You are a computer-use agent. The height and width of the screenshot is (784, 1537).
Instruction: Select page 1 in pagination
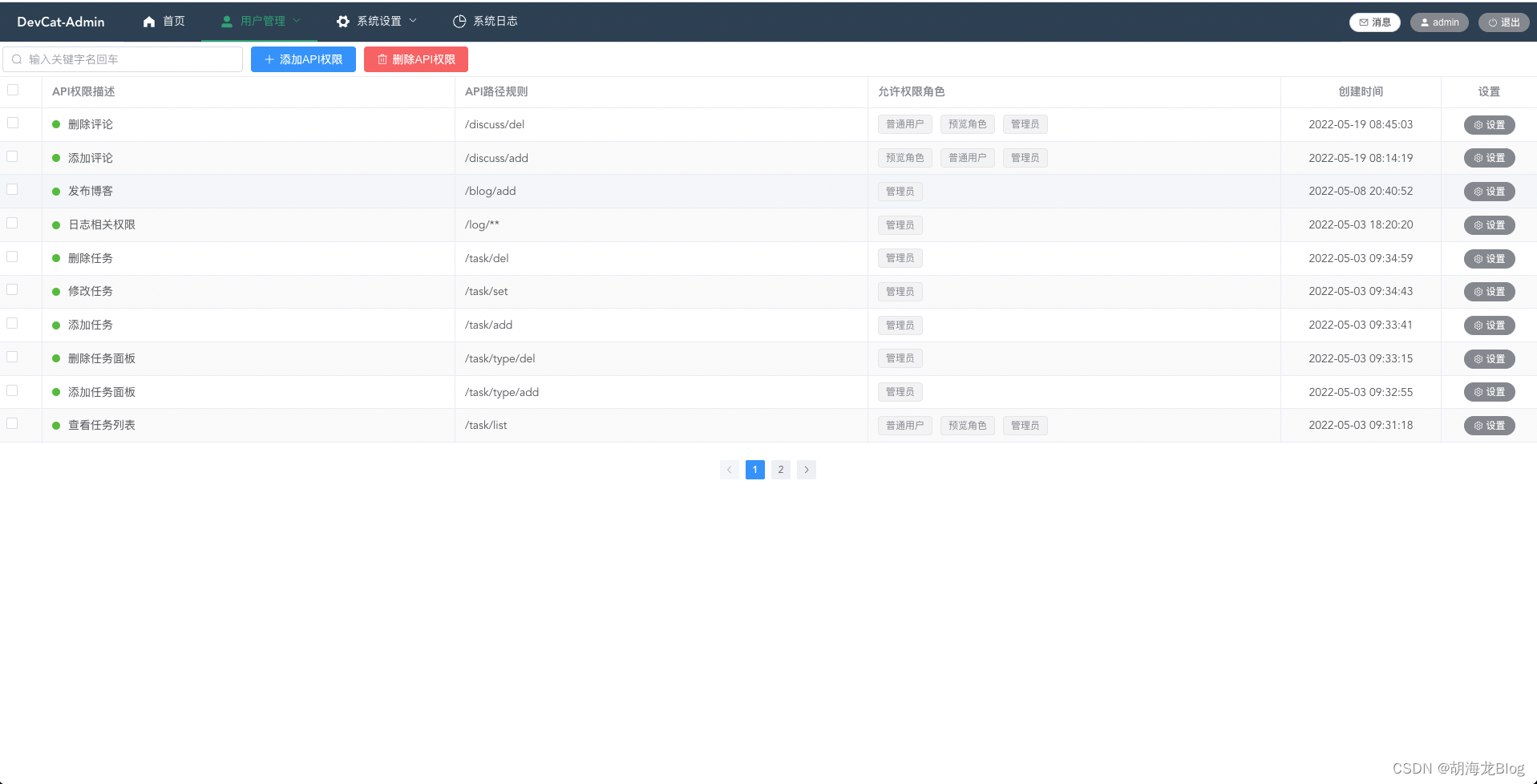tap(755, 470)
